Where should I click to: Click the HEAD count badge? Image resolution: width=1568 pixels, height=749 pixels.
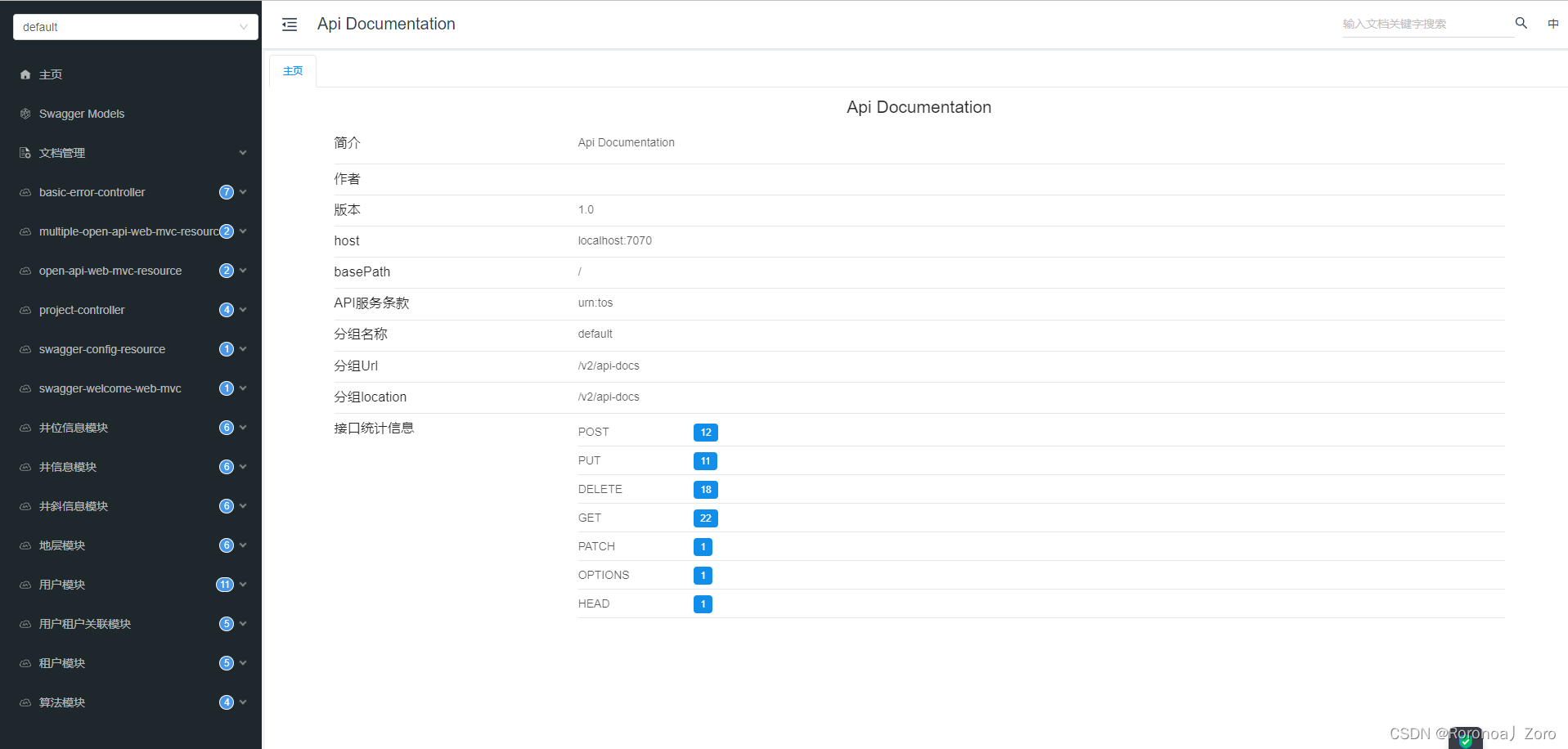[703, 604]
